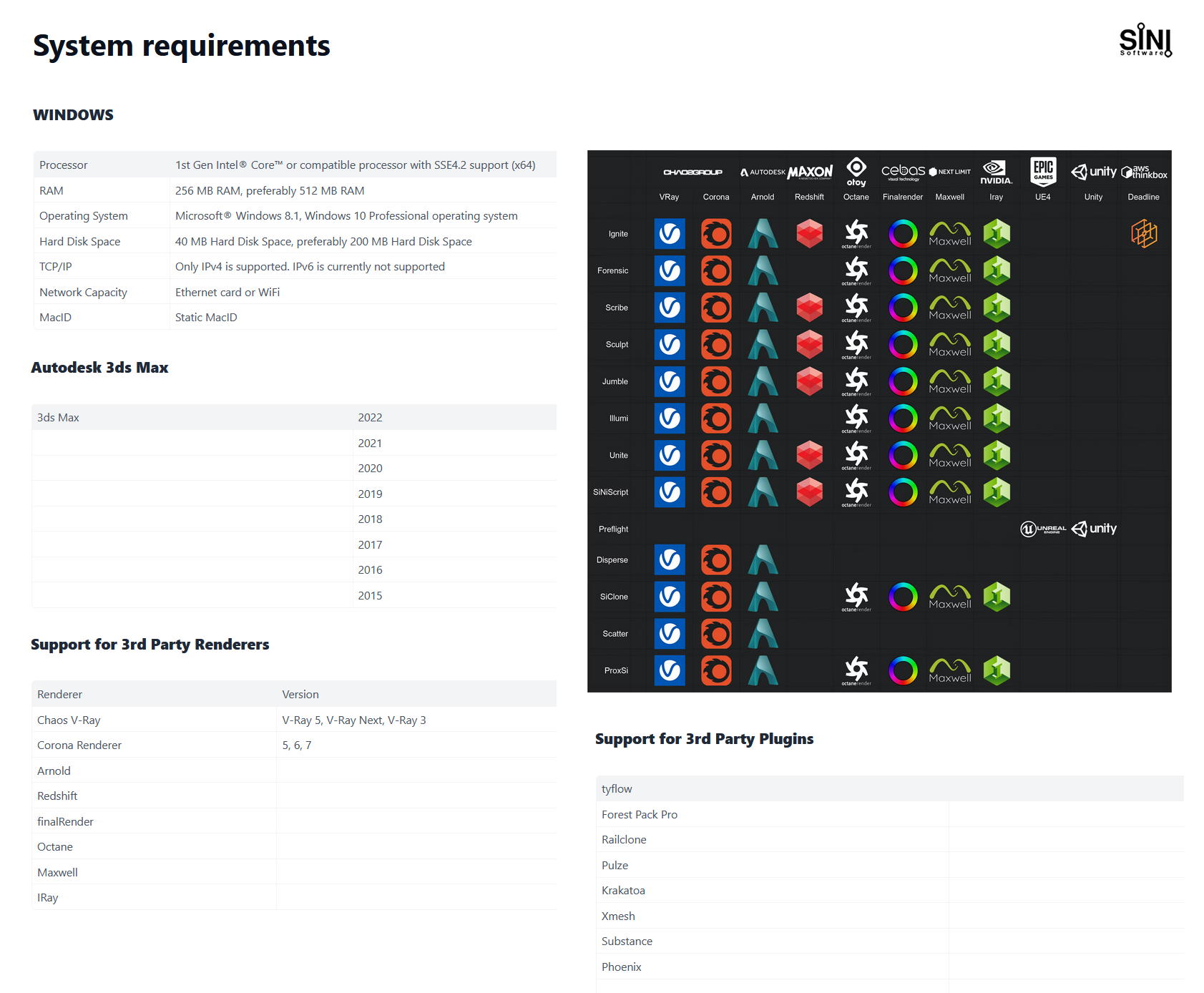Click the Iray icon in Unite row

coord(997,455)
